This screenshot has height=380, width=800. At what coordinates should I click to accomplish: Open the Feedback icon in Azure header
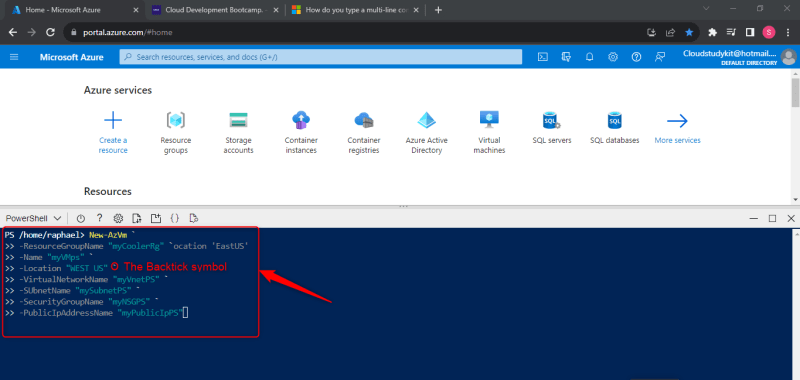pos(660,57)
